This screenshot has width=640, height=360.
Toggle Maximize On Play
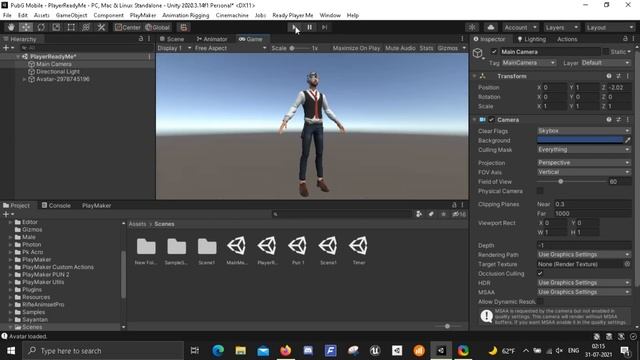pos(356,48)
